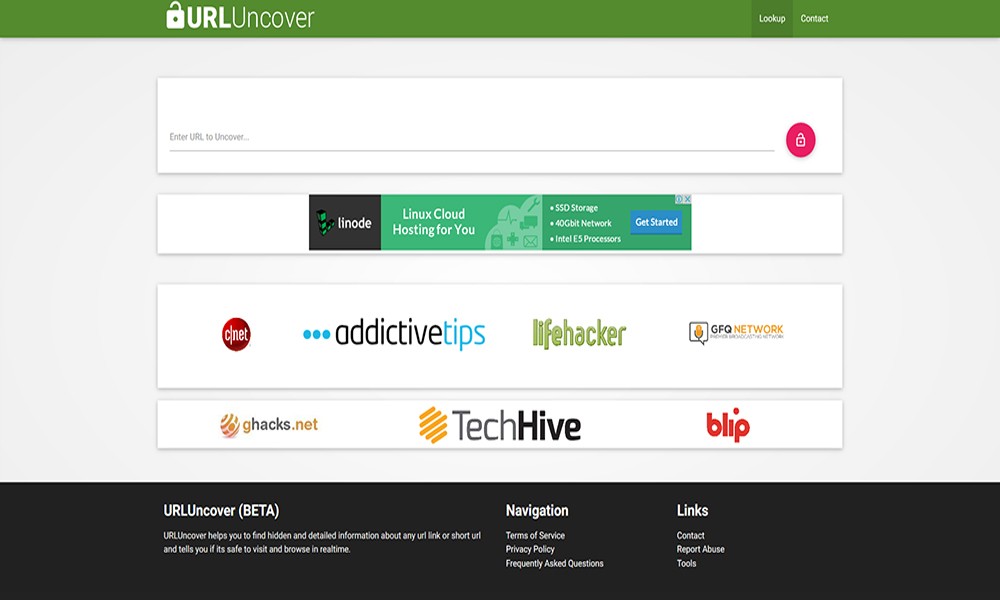Open the Privacy Policy footer link
Viewport: 1000px width, 600px height.
pos(530,550)
